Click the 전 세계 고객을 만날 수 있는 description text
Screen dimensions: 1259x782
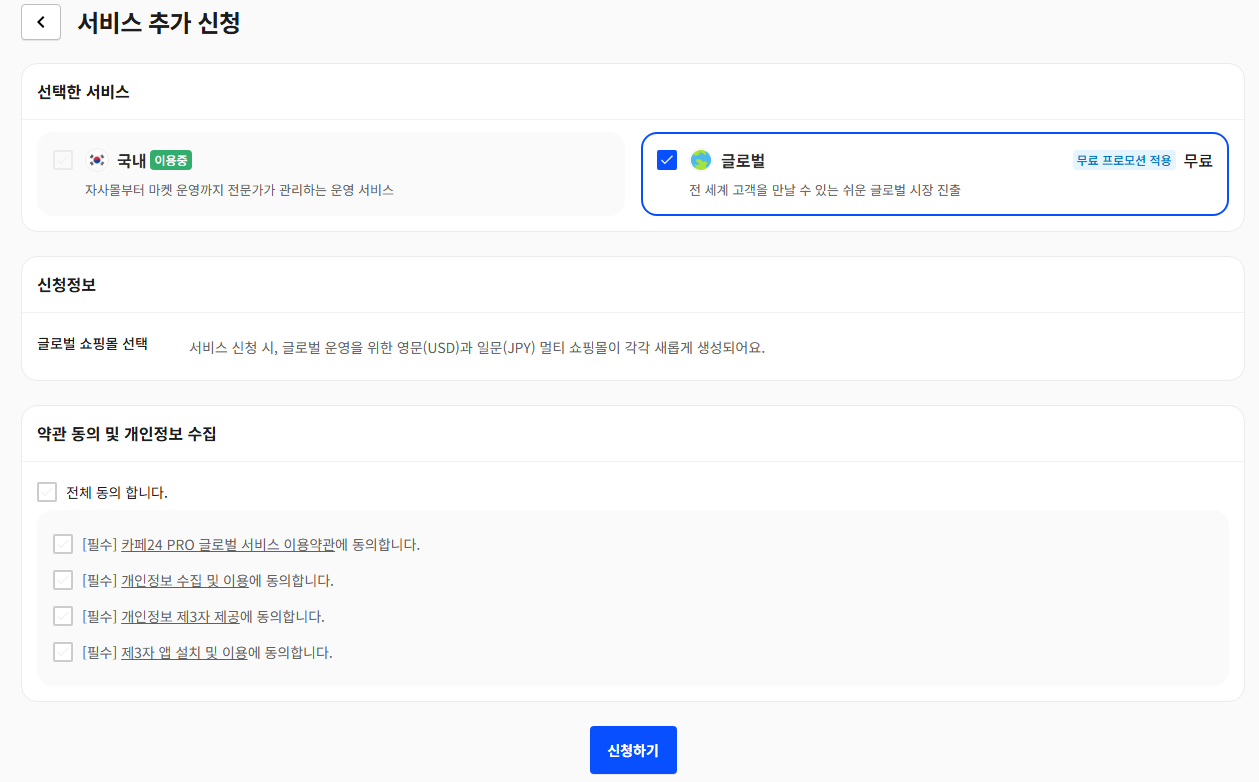click(825, 190)
